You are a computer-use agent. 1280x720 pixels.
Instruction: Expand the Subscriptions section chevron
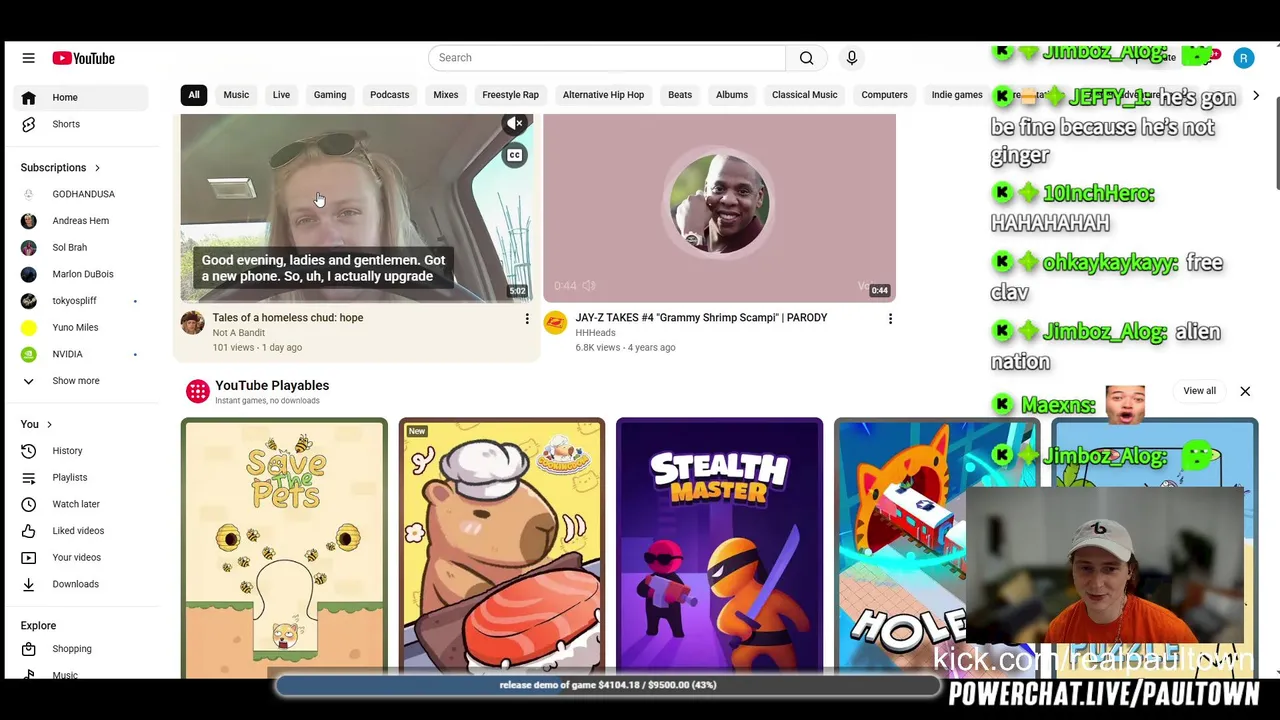(x=97, y=168)
